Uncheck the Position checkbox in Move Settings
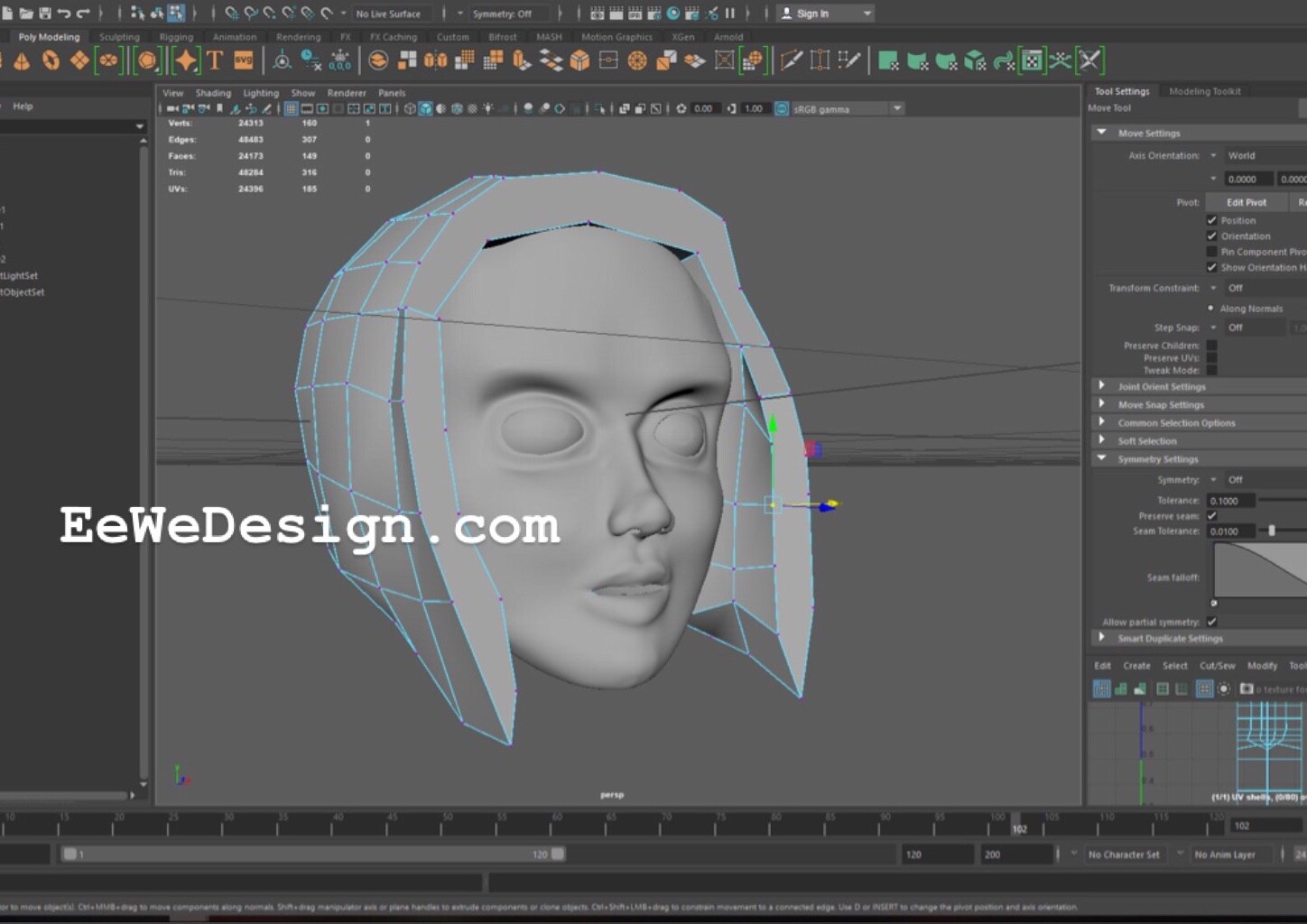This screenshot has height=924, width=1307. [1212, 219]
